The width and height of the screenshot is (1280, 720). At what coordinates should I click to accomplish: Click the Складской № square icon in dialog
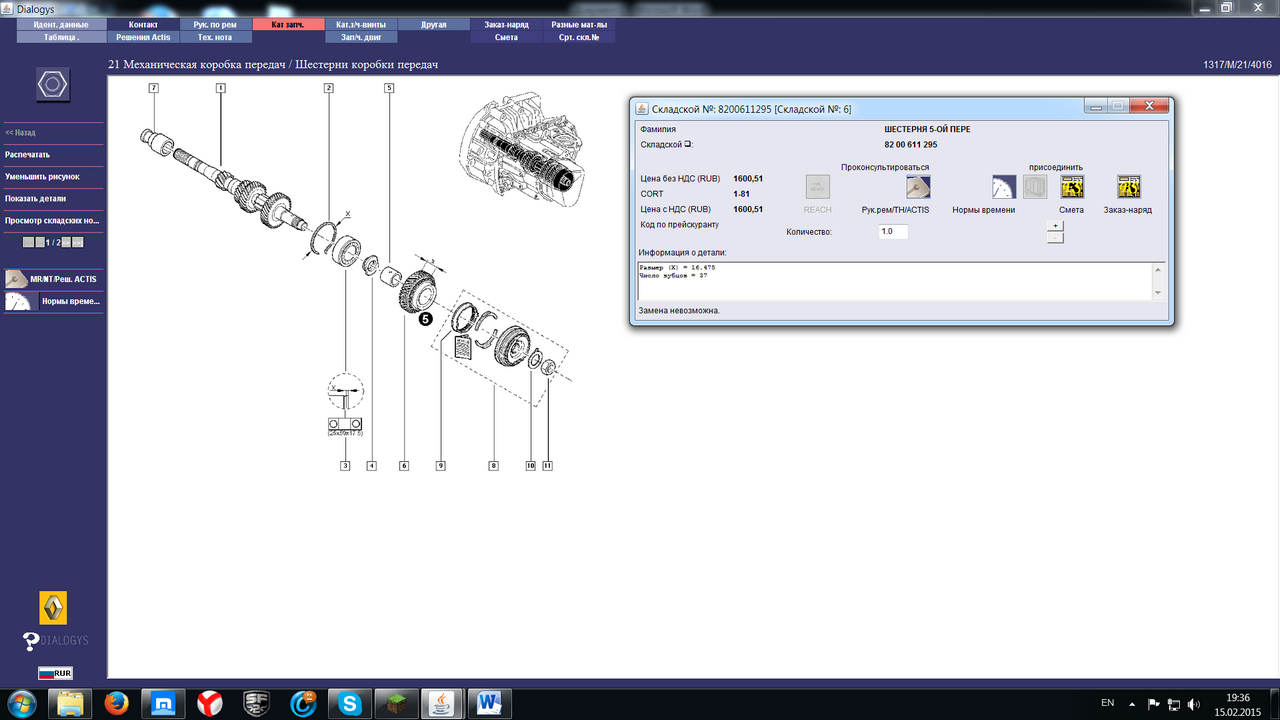tap(687, 144)
